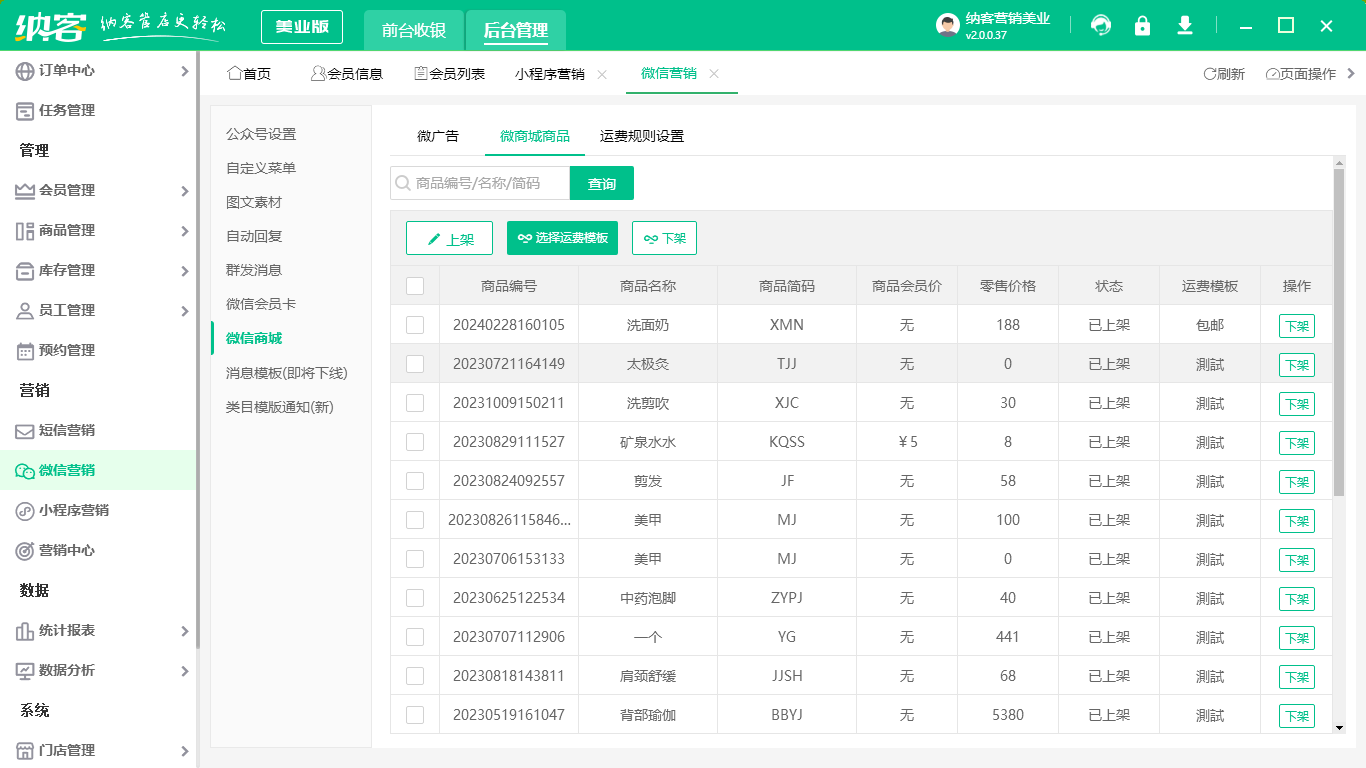The height and width of the screenshot is (768, 1366).
Task: Click the 门店管理 store icon
Action: click(25, 751)
